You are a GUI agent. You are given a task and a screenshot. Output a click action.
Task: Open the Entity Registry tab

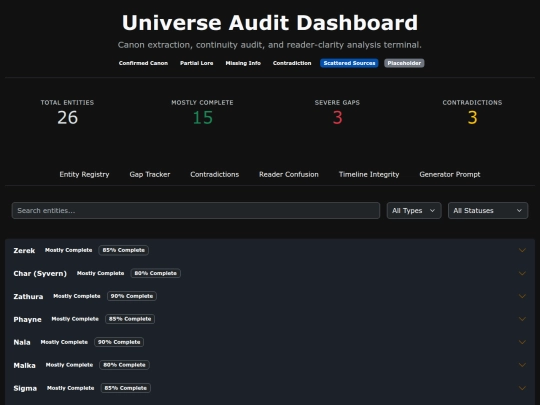[84, 174]
